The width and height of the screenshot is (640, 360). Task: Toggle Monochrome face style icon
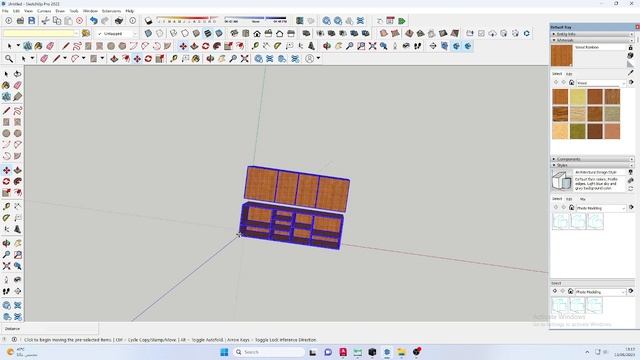[x=219, y=33]
